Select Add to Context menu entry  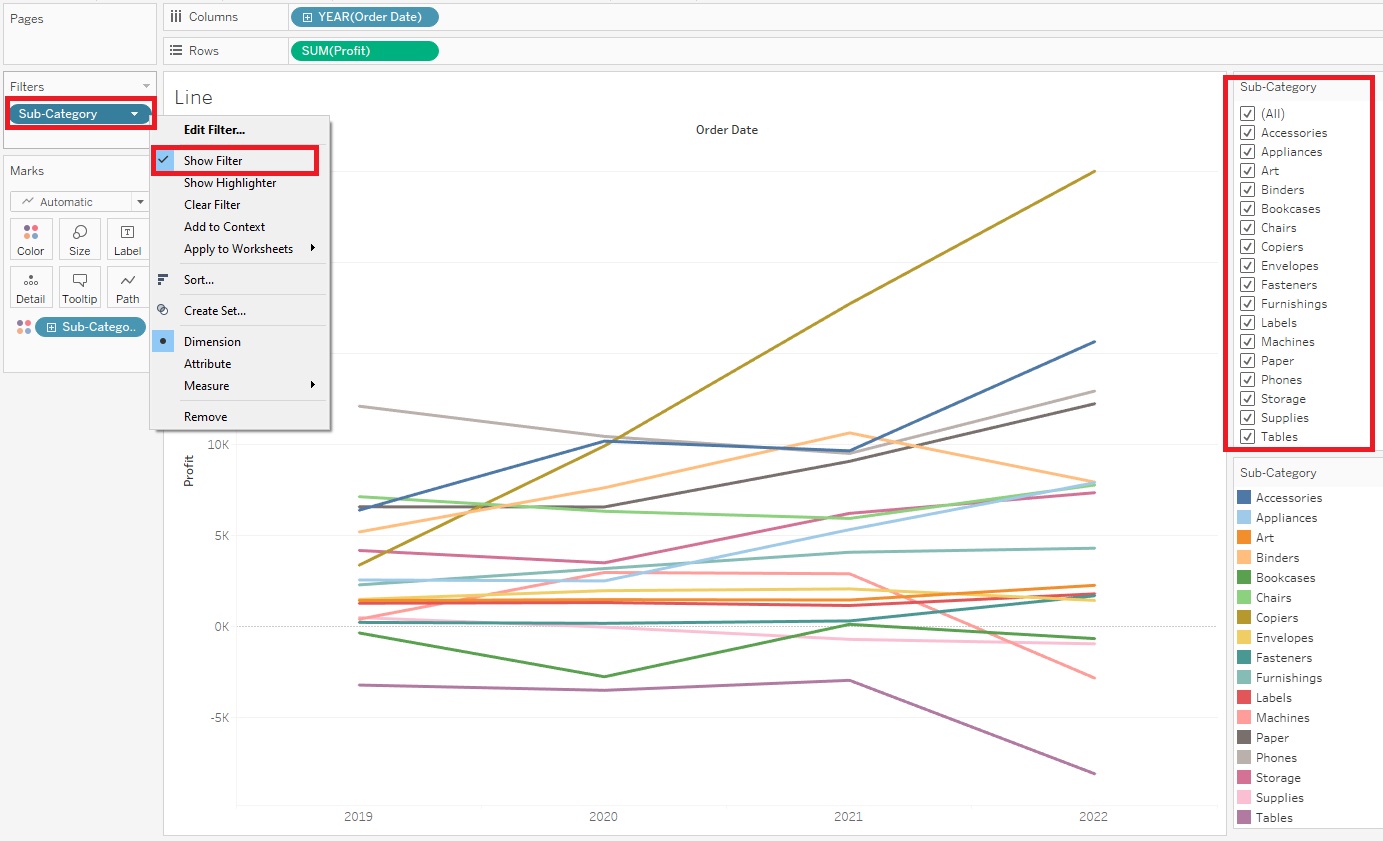pos(240,227)
